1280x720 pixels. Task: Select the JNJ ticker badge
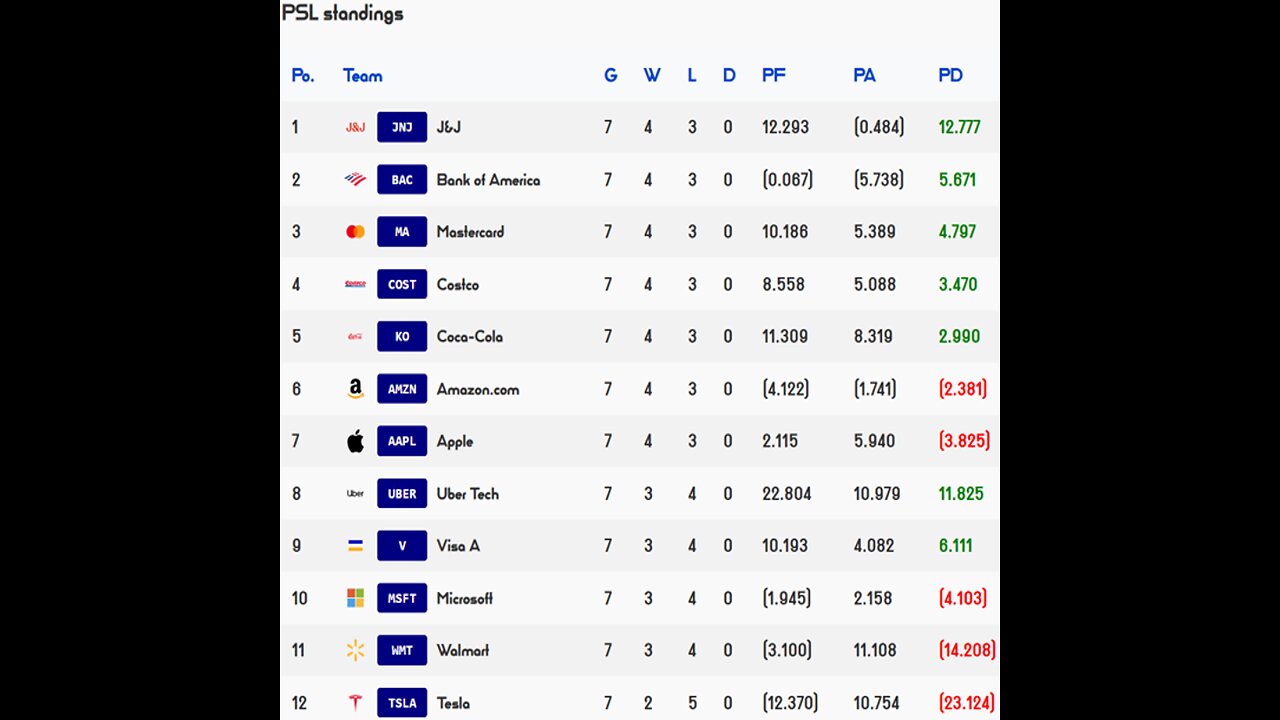402,127
